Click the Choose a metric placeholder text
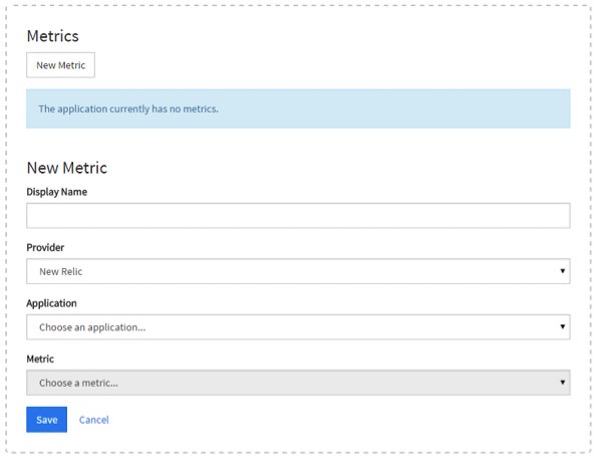The height and width of the screenshot is (459, 600). pos(78,382)
